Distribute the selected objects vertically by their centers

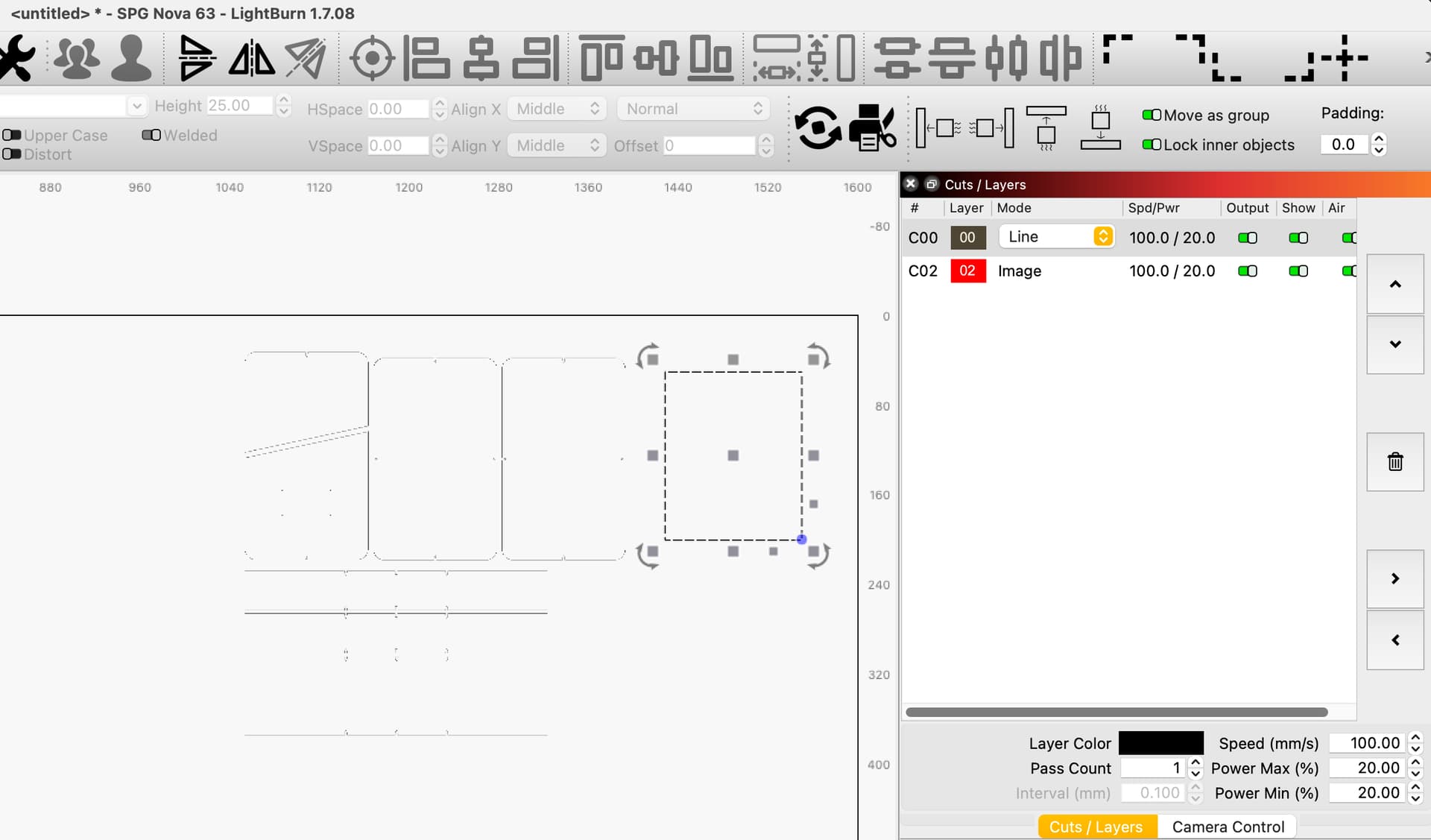[897, 58]
